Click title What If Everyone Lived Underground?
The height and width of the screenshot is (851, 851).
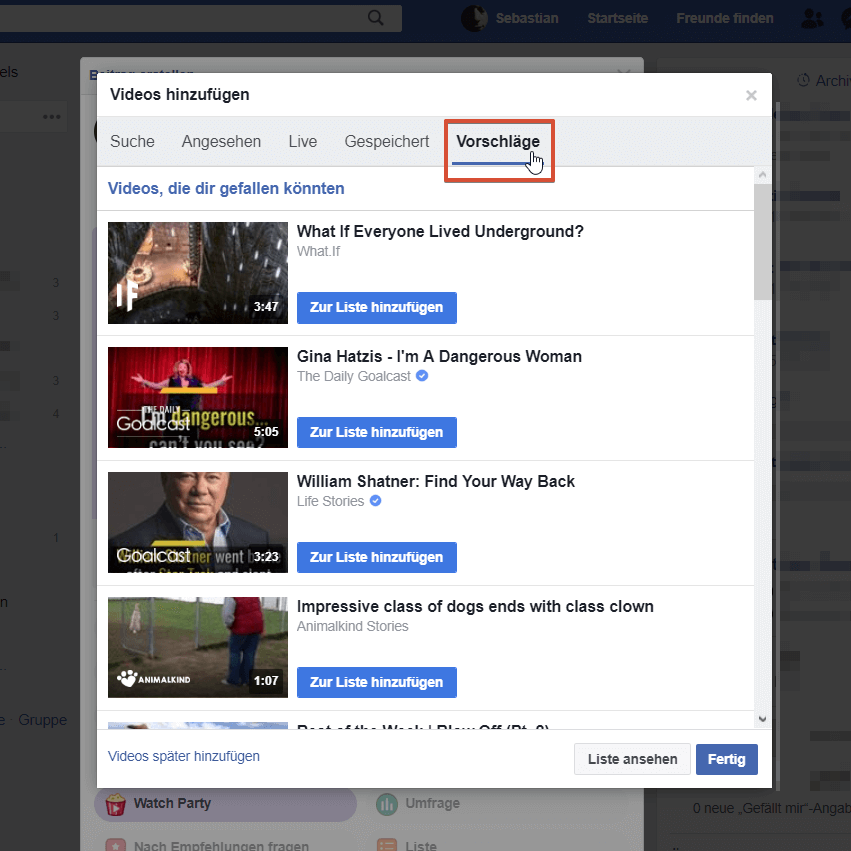440,232
